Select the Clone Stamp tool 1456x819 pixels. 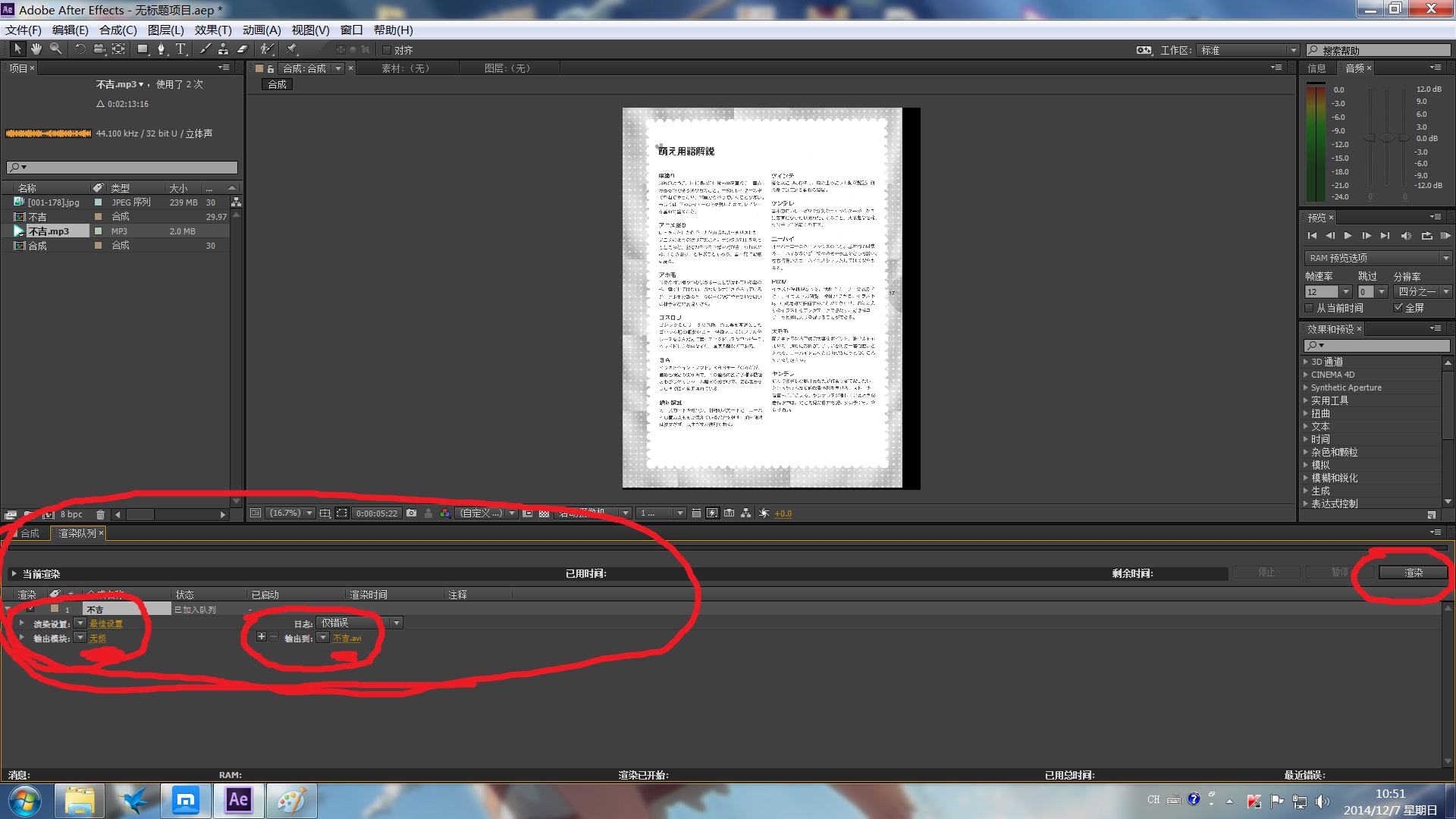[x=223, y=49]
